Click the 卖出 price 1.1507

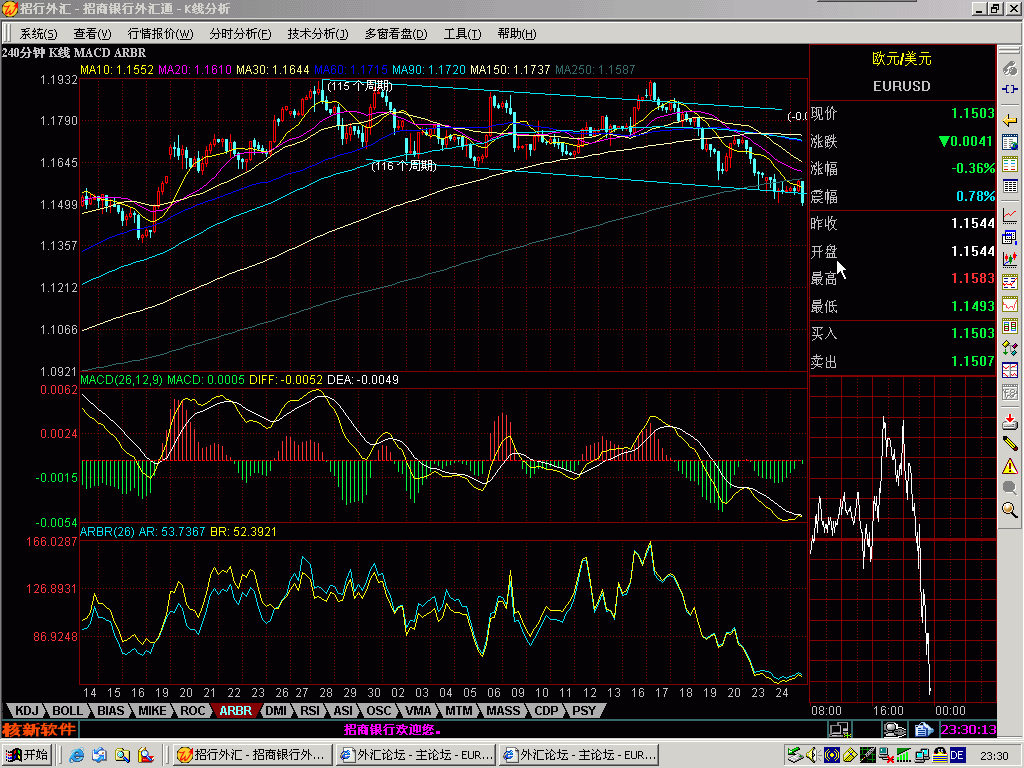pyautogui.click(x=972, y=361)
